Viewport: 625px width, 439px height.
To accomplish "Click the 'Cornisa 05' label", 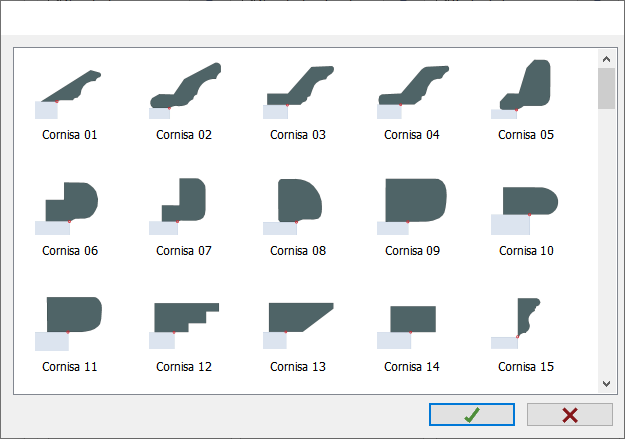I will point(526,135).
